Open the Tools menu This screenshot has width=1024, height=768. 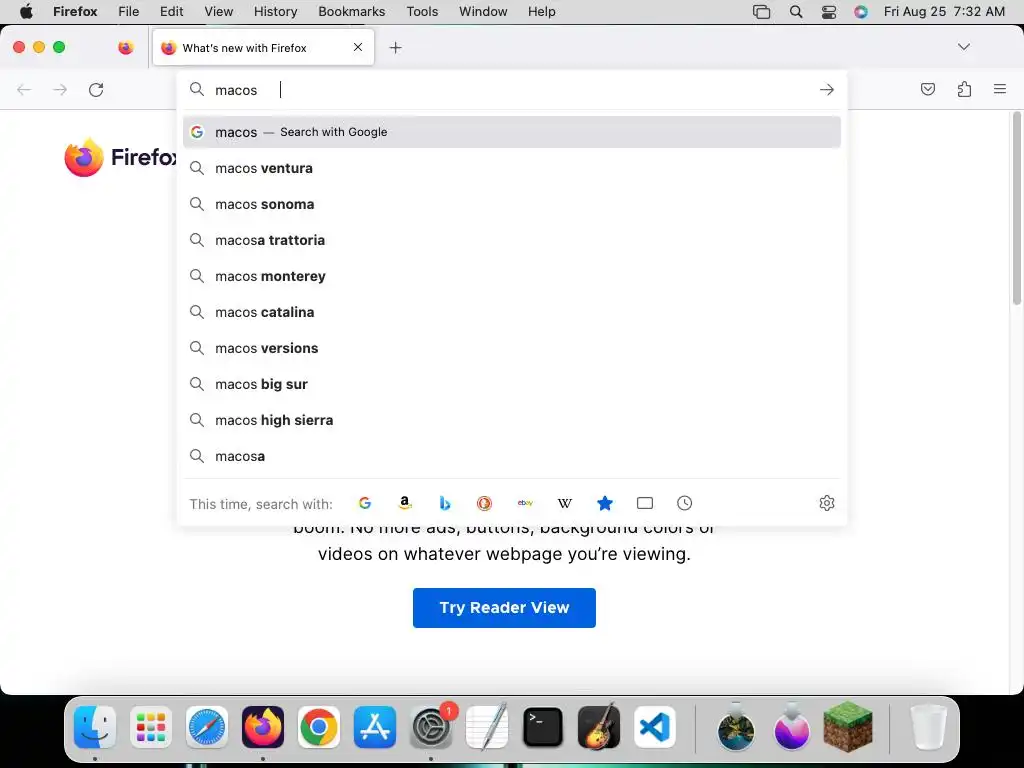pos(422,12)
